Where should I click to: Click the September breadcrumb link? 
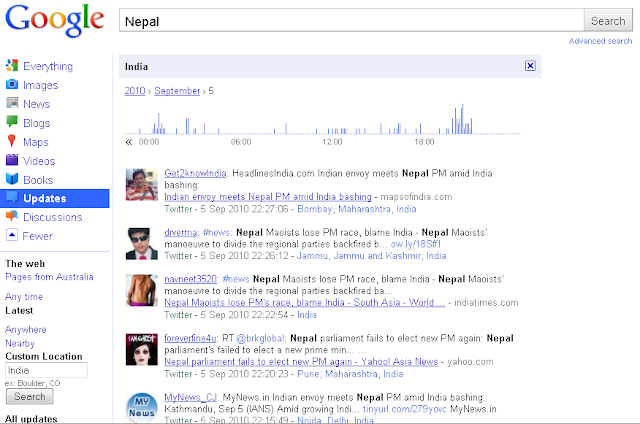click(x=177, y=91)
